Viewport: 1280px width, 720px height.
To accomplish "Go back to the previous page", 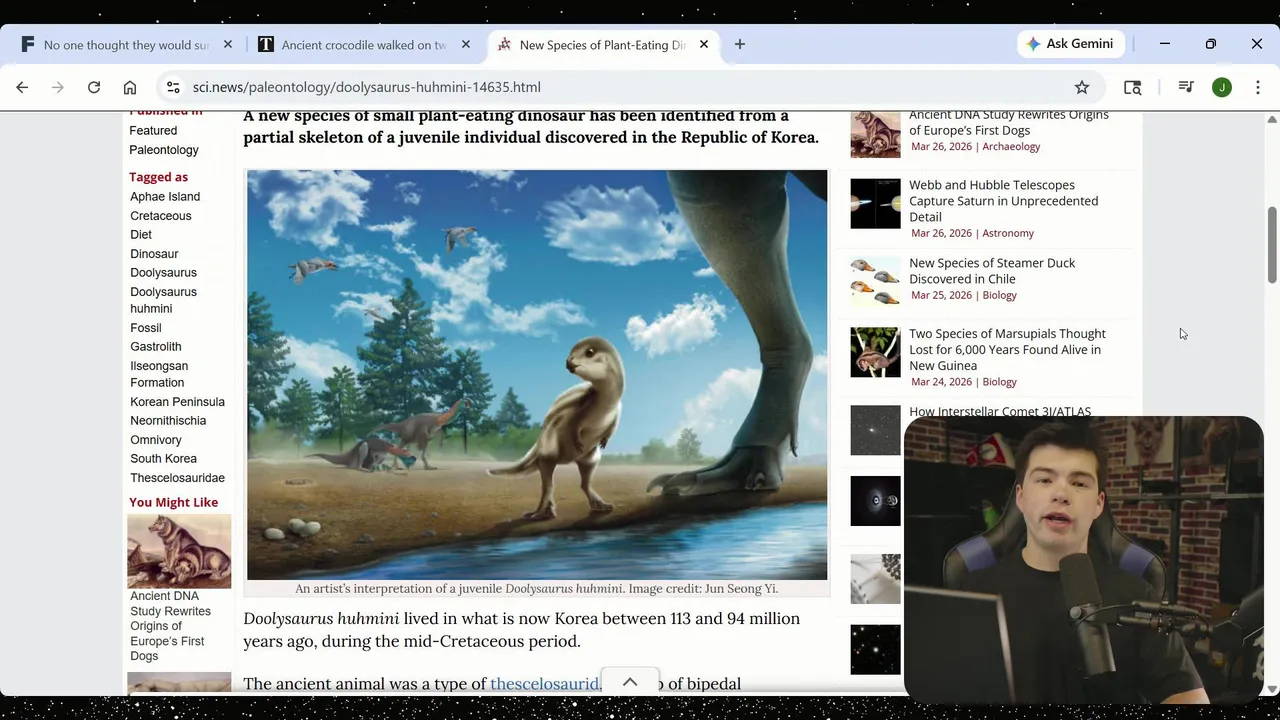I will click(22, 87).
